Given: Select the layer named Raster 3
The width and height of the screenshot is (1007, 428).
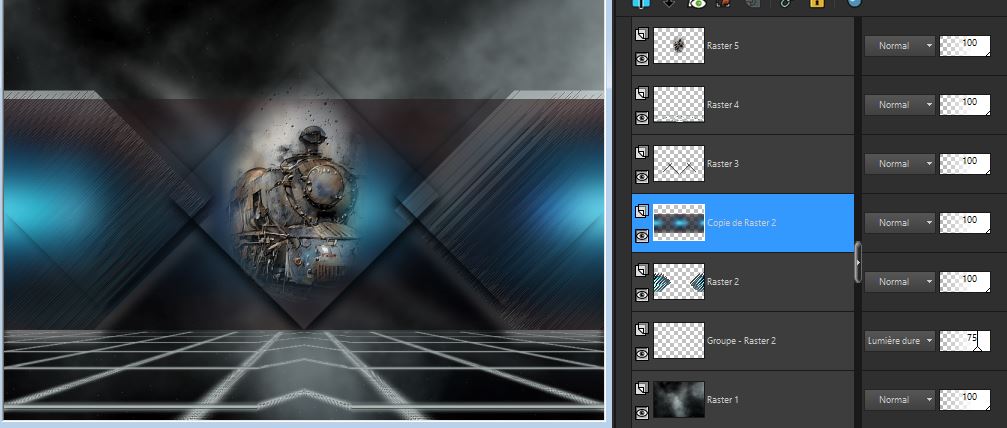Looking at the screenshot, I should pos(722,164).
